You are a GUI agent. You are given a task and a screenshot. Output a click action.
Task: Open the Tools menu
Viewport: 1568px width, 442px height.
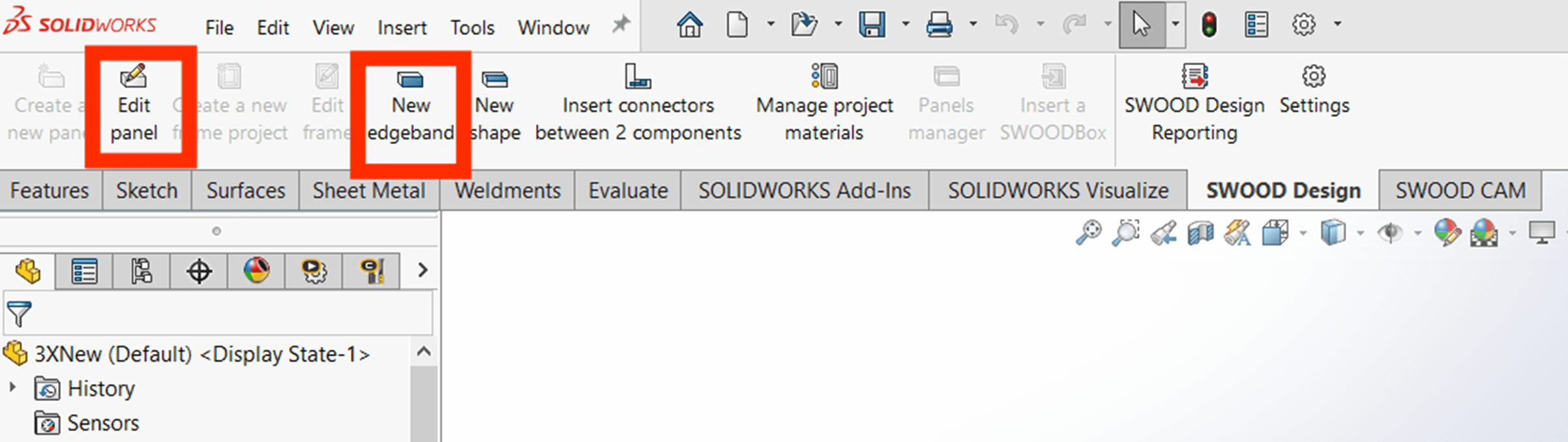[x=472, y=27]
